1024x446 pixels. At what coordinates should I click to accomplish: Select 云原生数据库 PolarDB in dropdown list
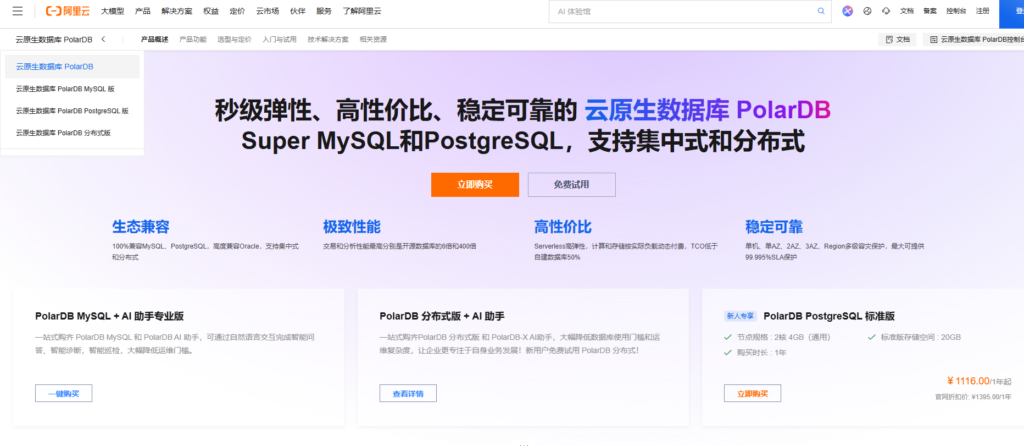[72, 67]
